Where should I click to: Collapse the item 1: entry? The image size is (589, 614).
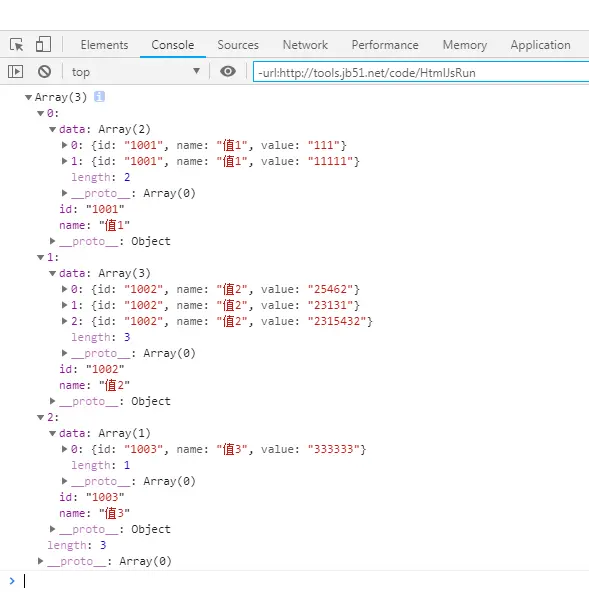[x=40, y=257]
